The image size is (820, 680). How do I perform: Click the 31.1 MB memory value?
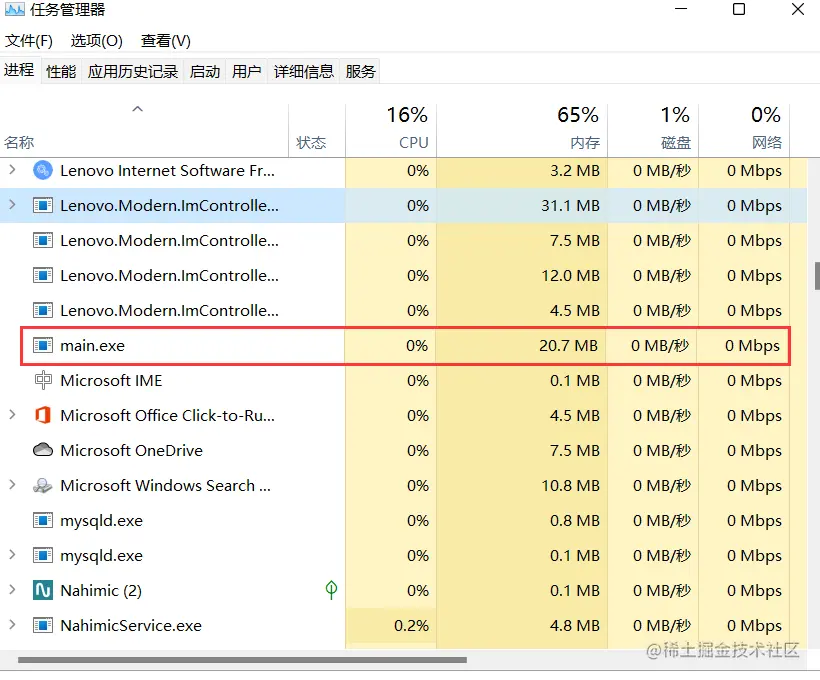tap(570, 206)
